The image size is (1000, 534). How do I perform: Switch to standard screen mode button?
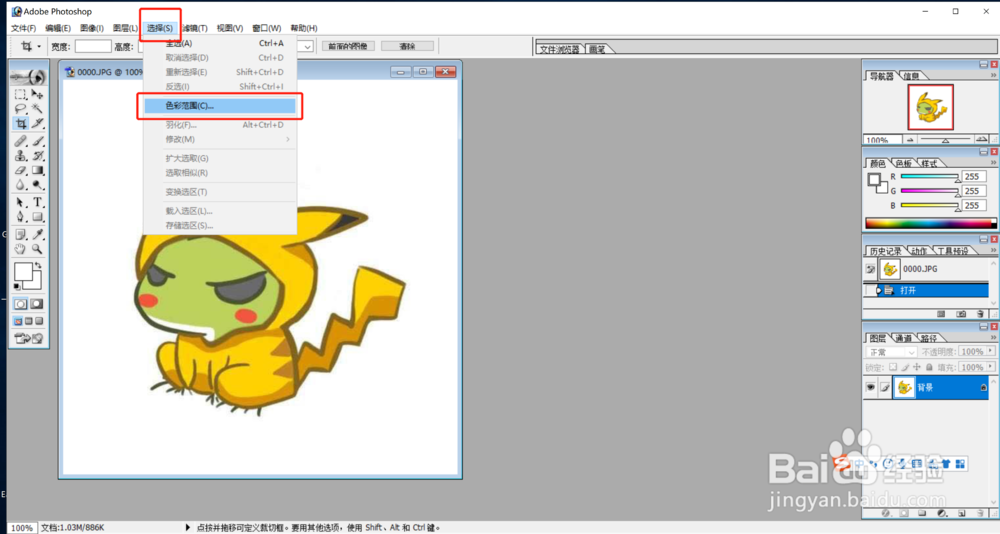[18, 321]
